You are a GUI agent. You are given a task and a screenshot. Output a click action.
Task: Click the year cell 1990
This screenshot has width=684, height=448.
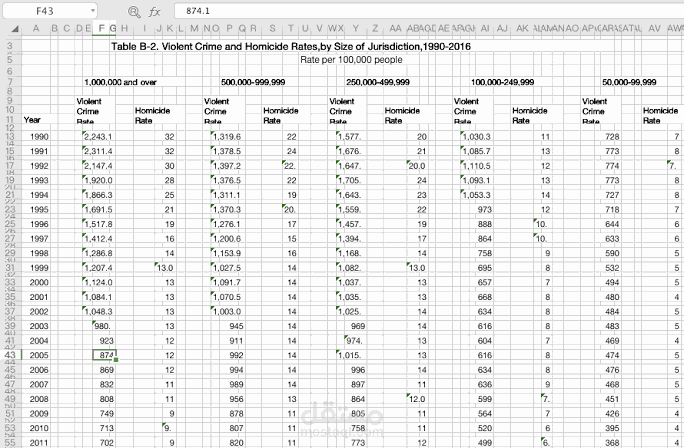click(x=39, y=137)
